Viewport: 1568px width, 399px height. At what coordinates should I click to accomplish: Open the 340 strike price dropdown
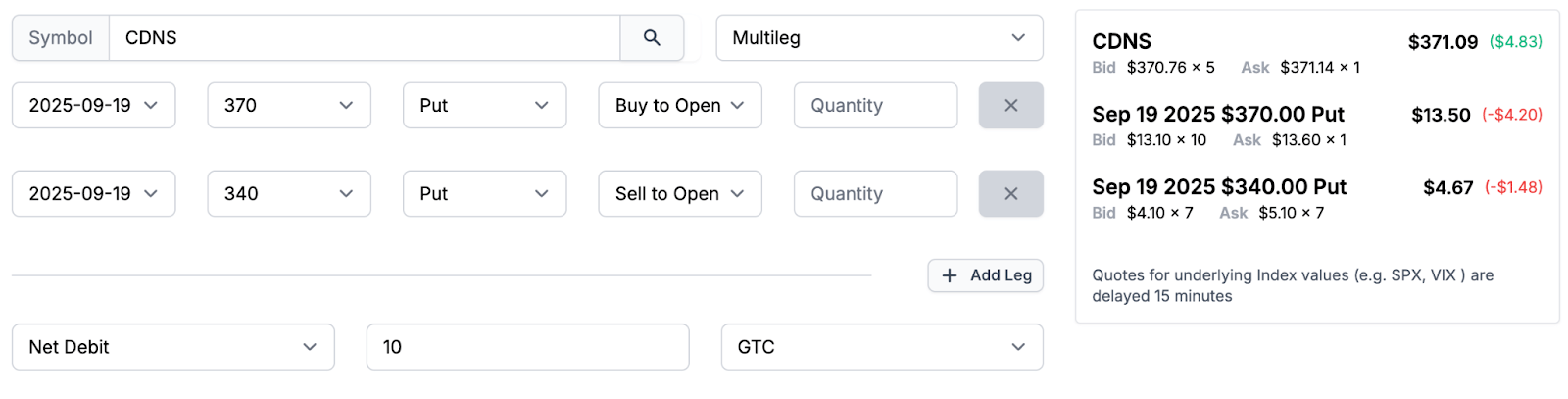pyautogui.click(x=289, y=194)
